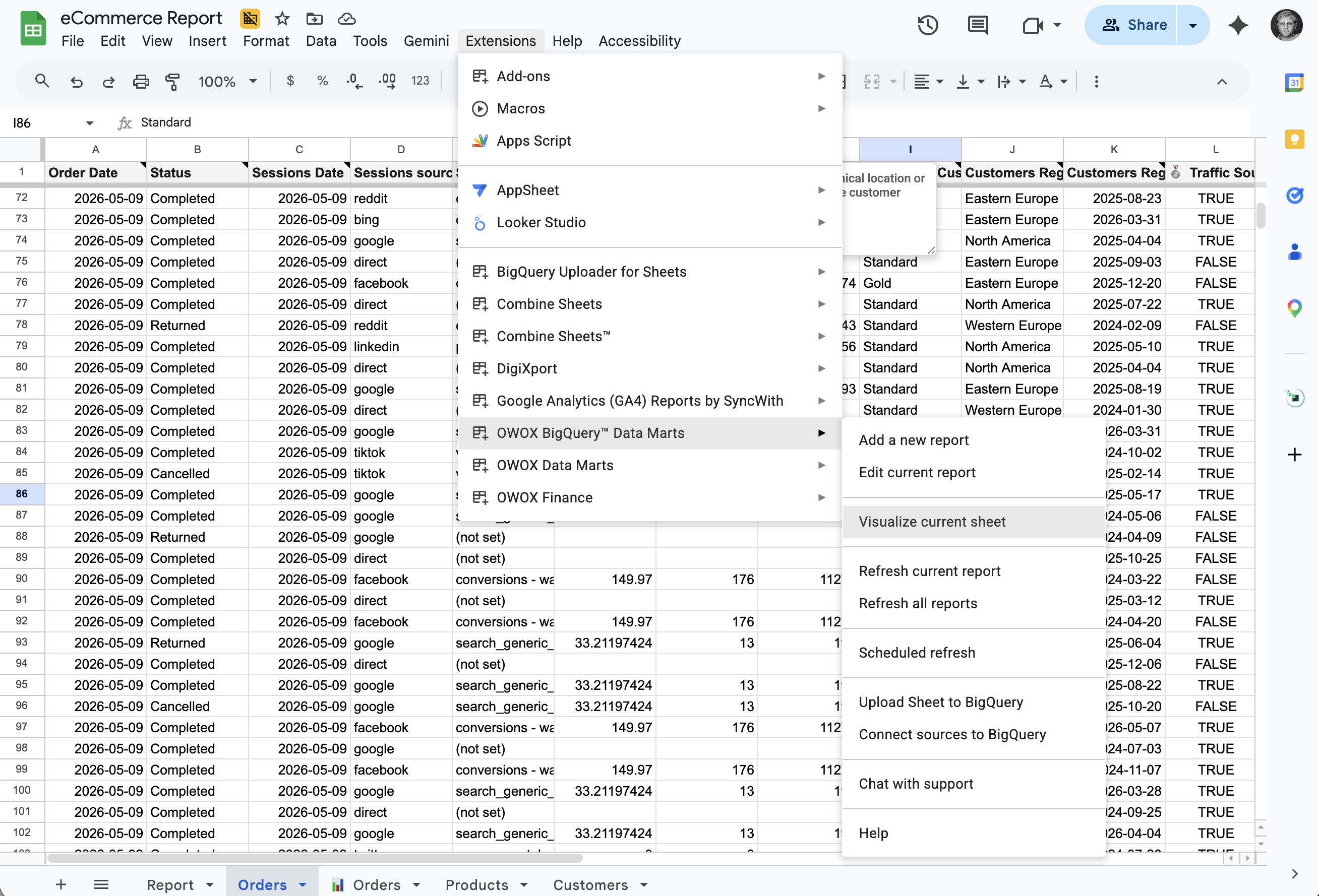Open the Apps Script menu item
Image resolution: width=1319 pixels, height=896 pixels.
pyautogui.click(x=650, y=141)
